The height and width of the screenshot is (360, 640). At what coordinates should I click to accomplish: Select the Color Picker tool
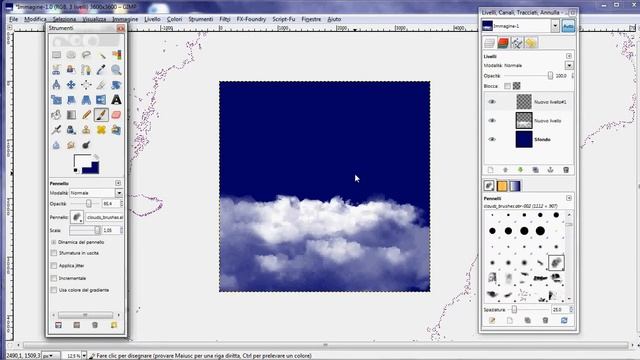click(x=101, y=70)
